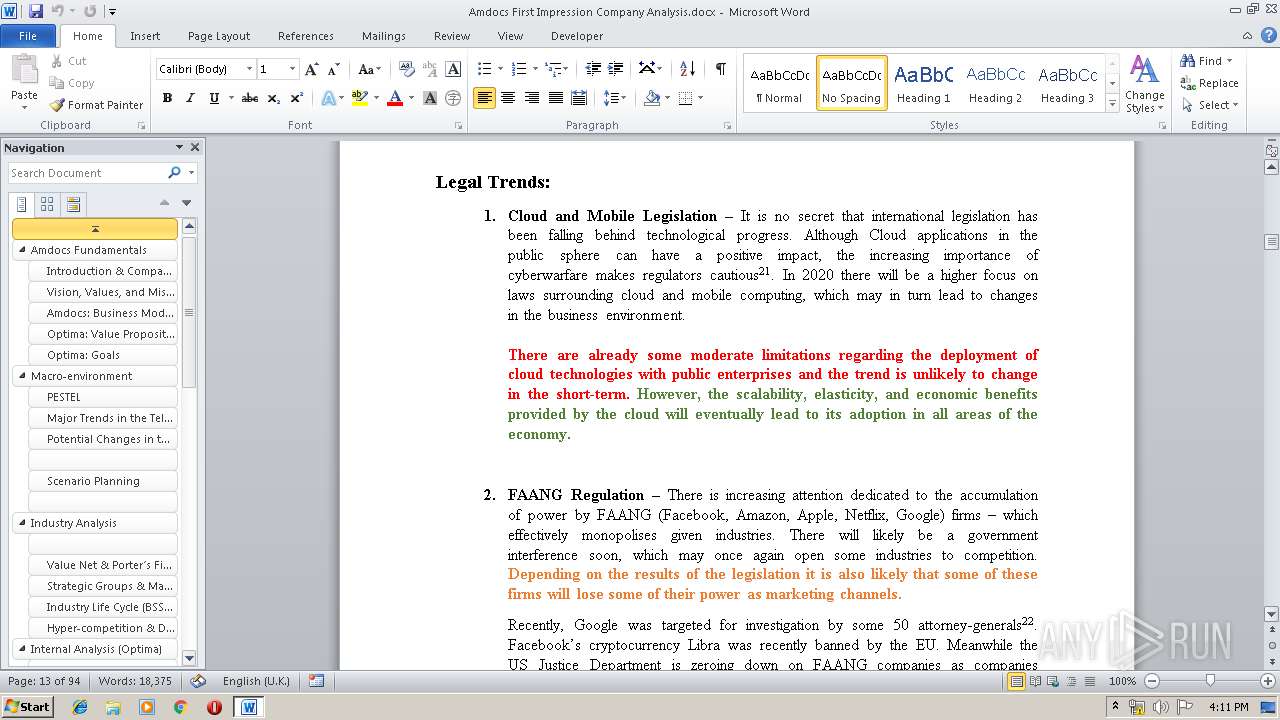
Task: Toggle Subscript formatting
Action: [274, 98]
